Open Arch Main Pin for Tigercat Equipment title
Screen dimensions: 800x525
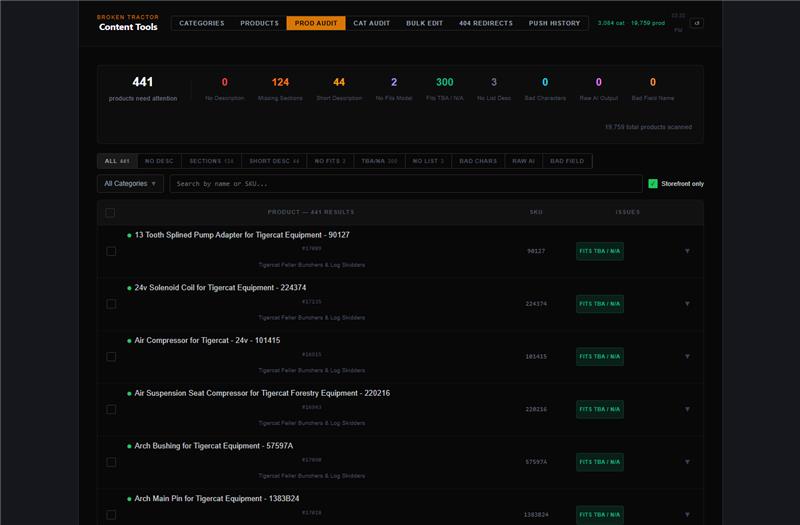click(x=216, y=498)
